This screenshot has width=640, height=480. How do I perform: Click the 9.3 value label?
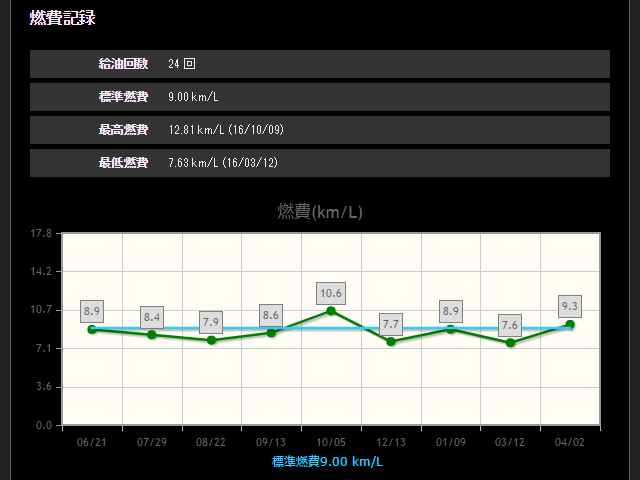(x=570, y=306)
